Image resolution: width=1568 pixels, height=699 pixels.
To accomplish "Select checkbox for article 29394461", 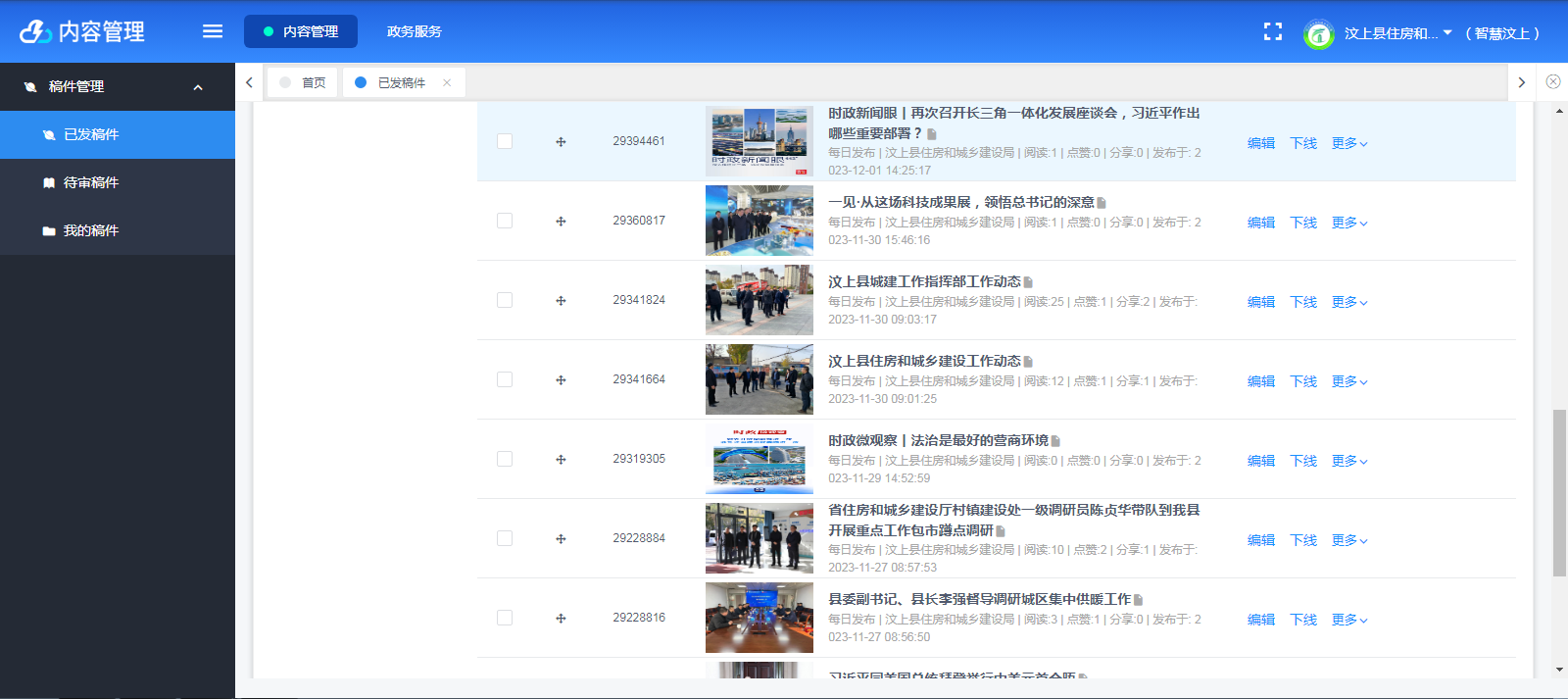I will 505,141.
